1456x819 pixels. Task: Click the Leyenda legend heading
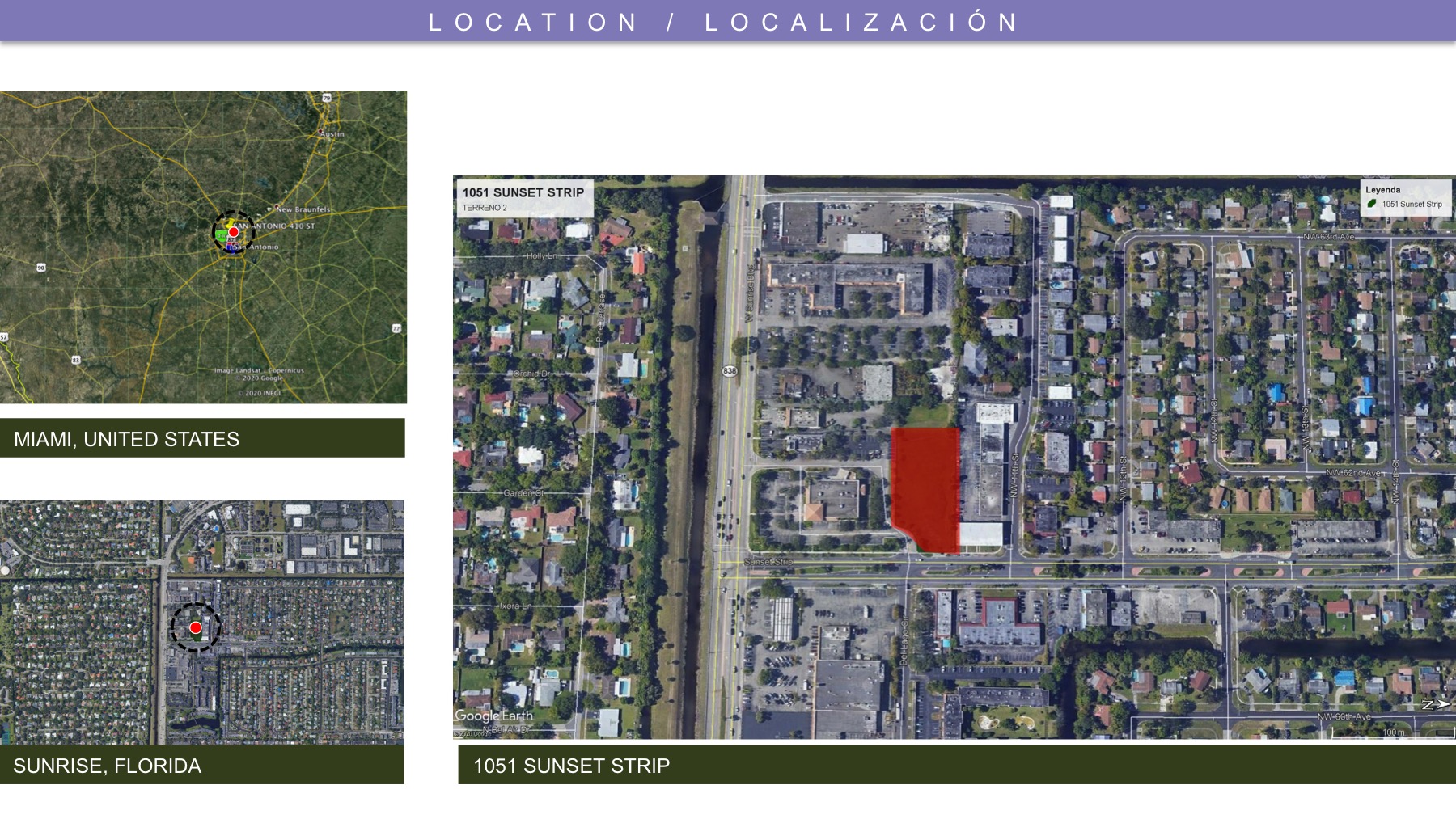click(1382, 190)
